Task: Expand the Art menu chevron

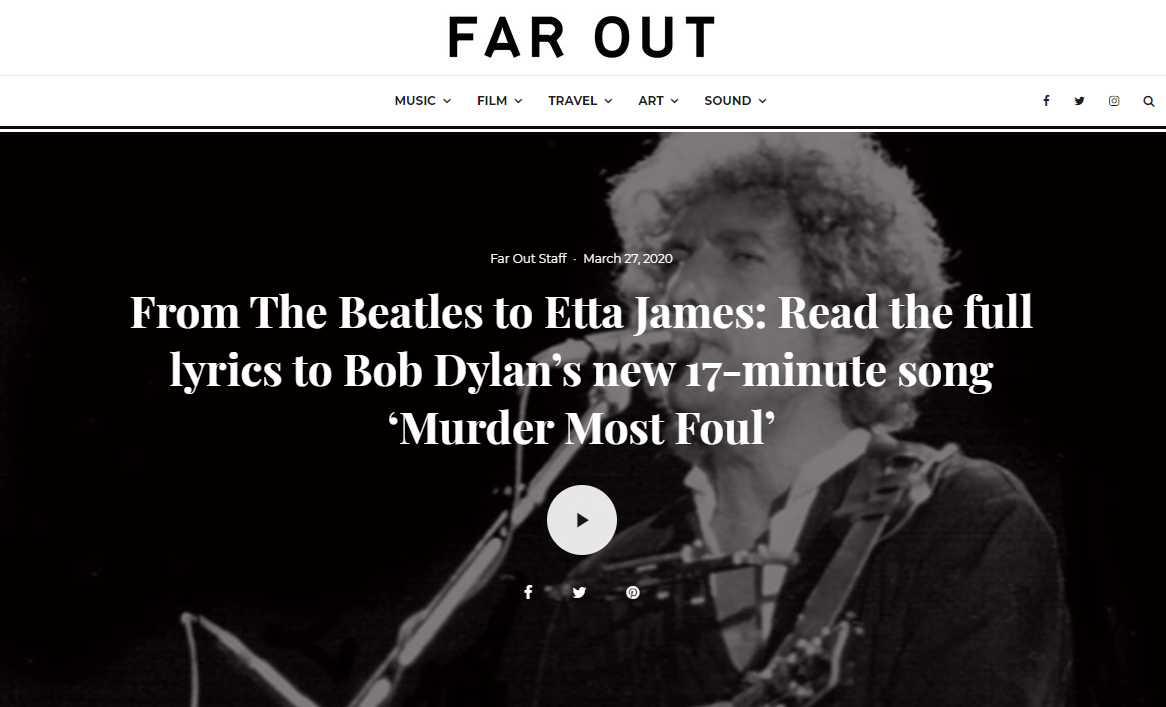Action: (674, 101)
